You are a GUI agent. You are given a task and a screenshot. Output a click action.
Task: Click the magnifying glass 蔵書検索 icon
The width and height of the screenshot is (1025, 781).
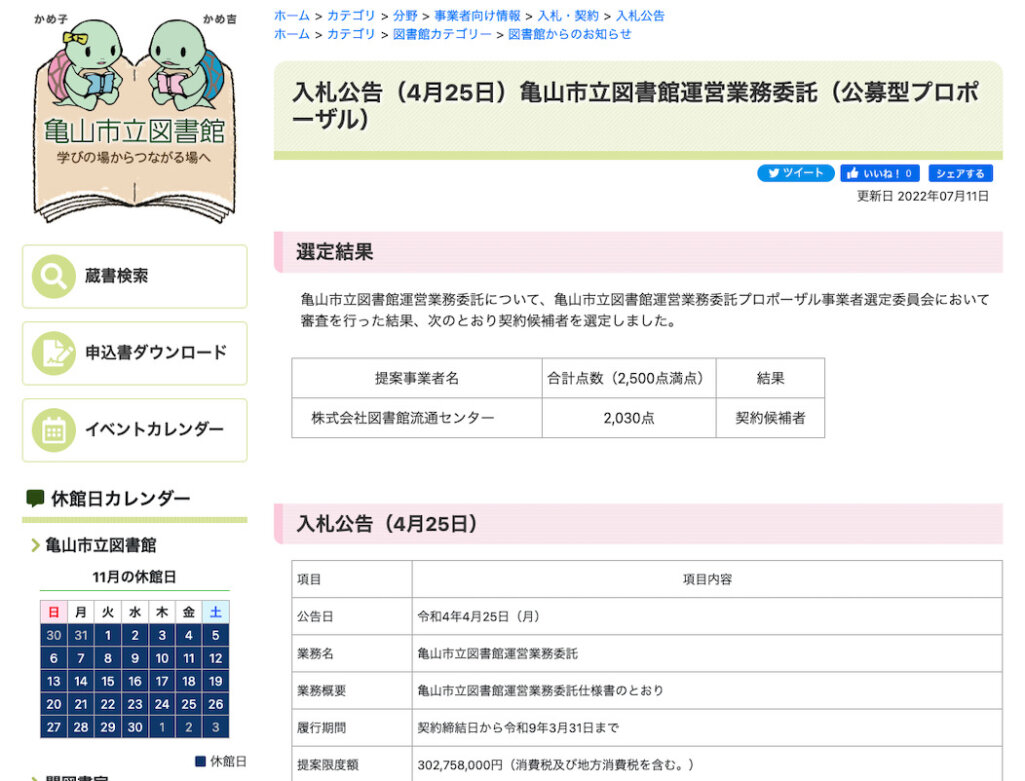[x=54, y=277]
